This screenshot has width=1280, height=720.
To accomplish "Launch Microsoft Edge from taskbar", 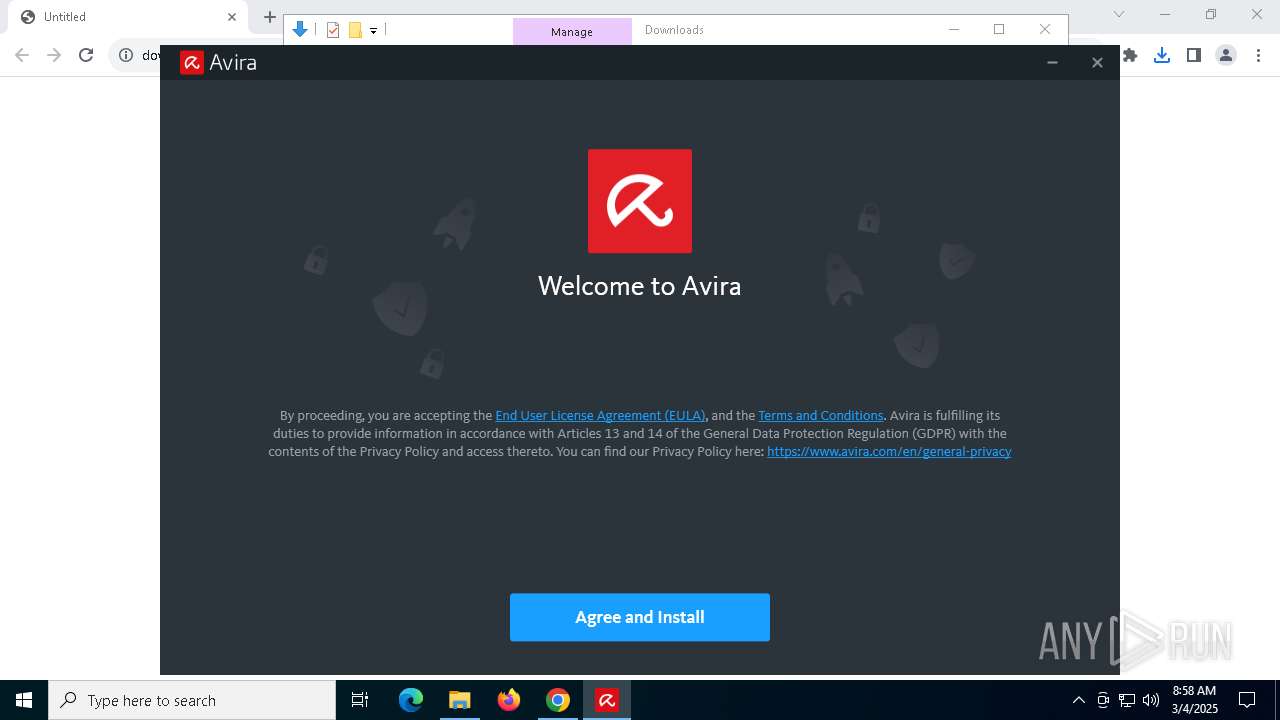I will (x=411, y=700).
